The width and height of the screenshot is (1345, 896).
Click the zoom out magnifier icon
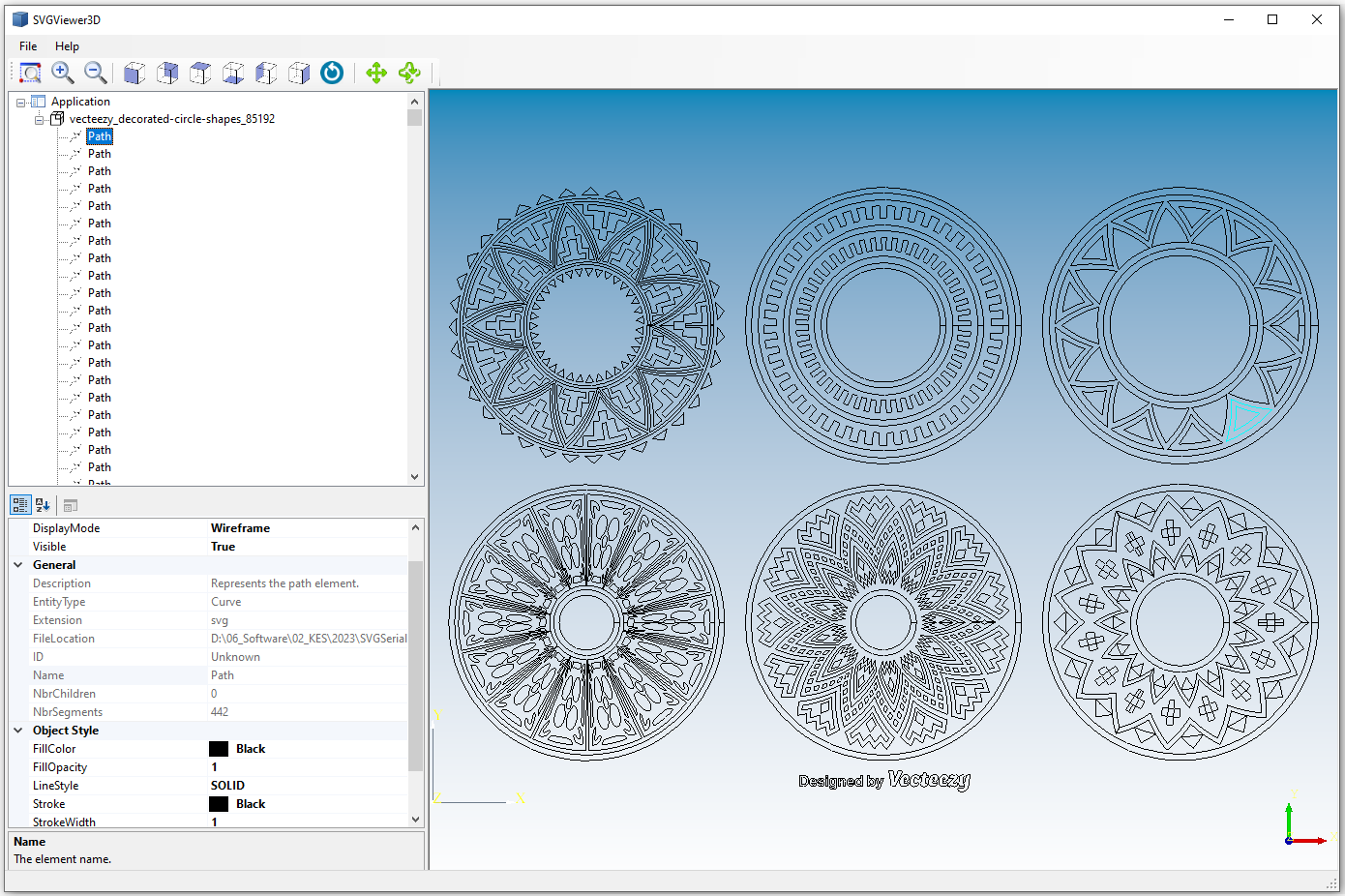(x=95, y=73)
